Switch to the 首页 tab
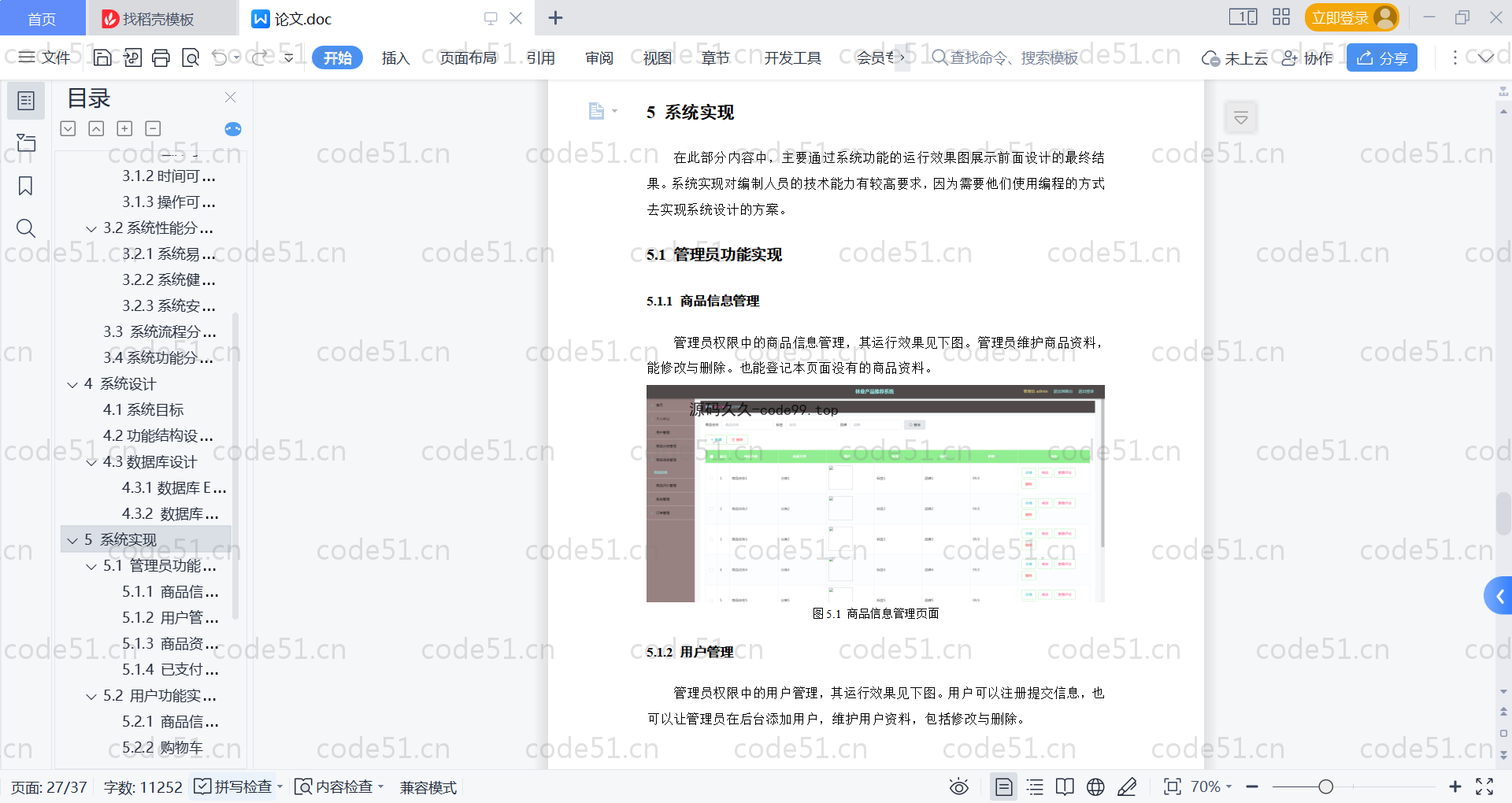This screenshot has height=803, width=1512. 42,18
